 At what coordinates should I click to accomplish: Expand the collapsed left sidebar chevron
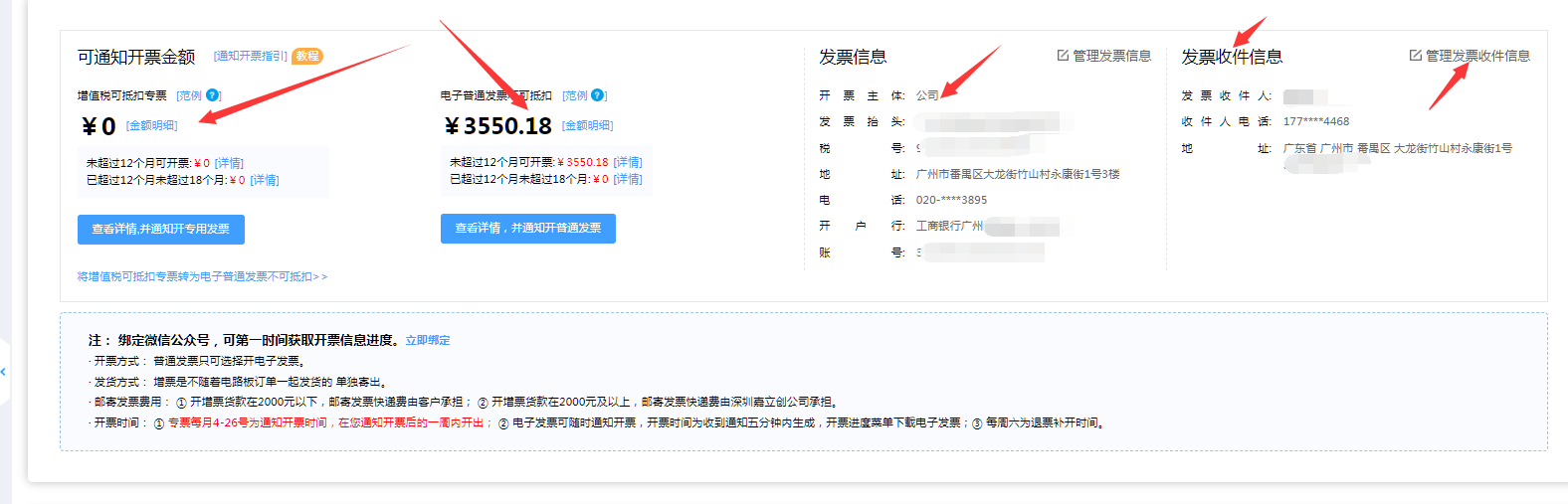[4, 372]
